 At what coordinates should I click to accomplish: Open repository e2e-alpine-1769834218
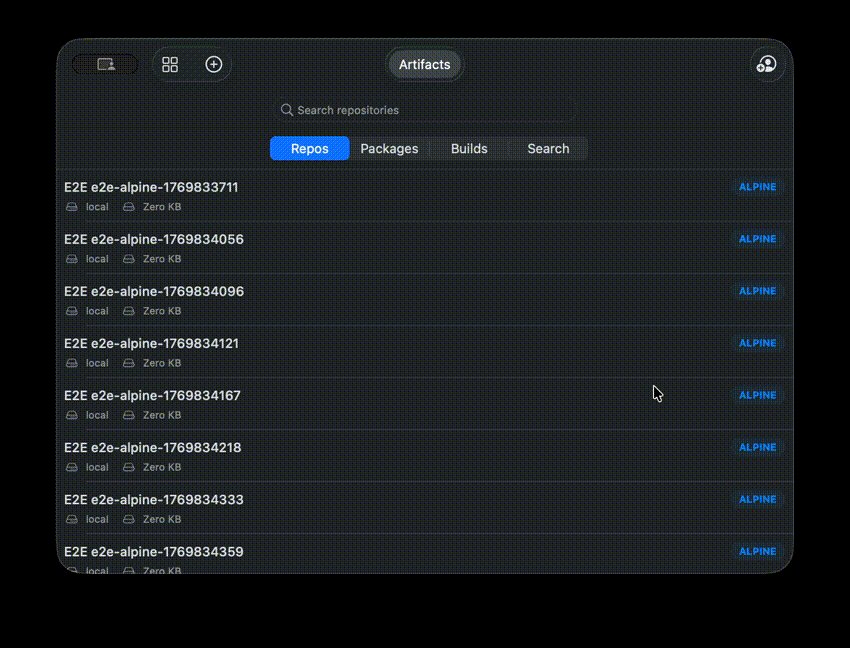click(x=152, y=447)
